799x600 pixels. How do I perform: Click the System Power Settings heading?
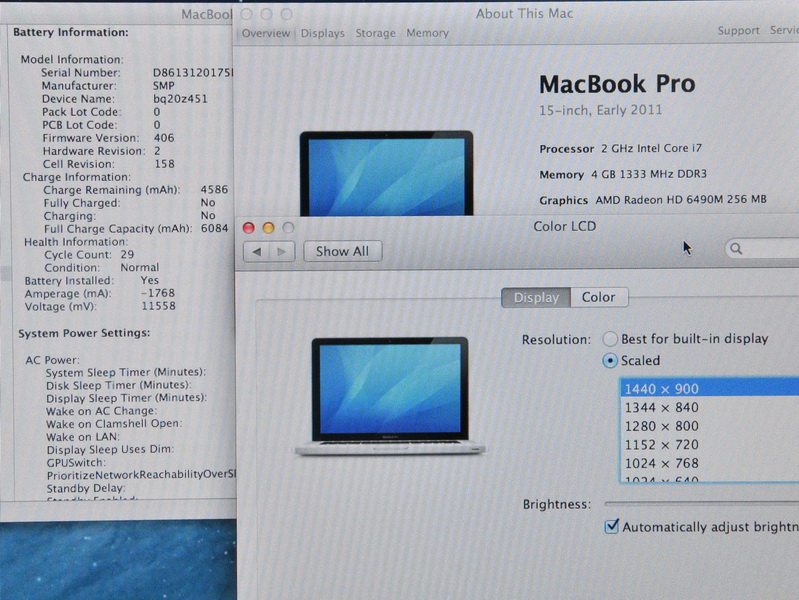(85, 333)
